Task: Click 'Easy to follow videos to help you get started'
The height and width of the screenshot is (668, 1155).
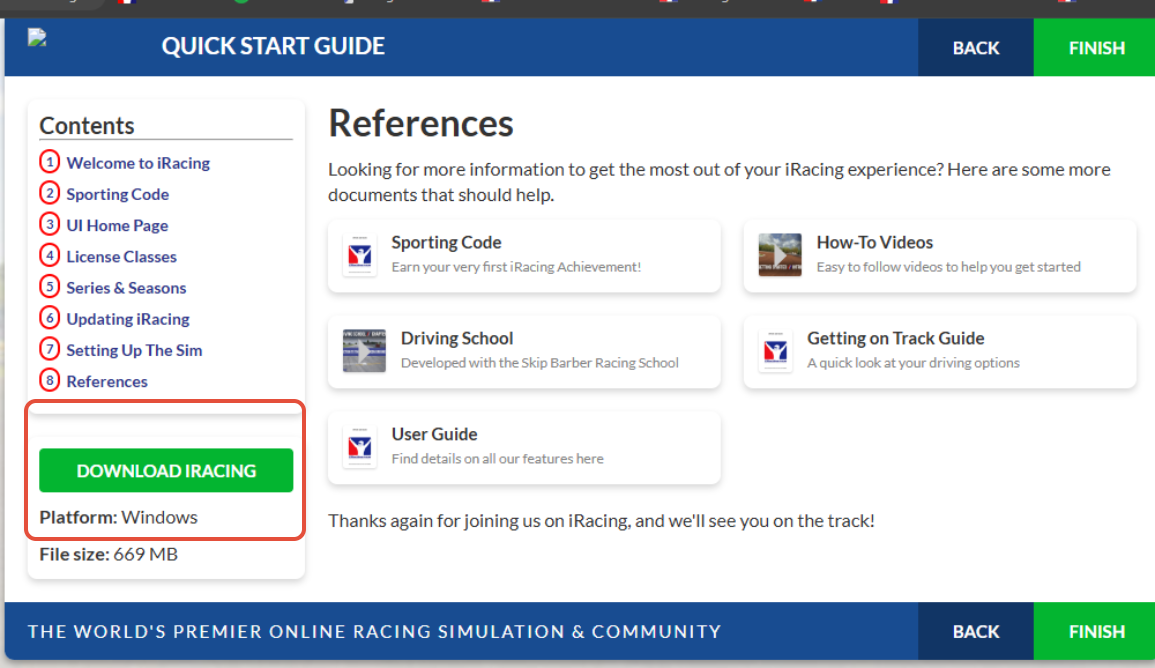Action: [948, 267]
